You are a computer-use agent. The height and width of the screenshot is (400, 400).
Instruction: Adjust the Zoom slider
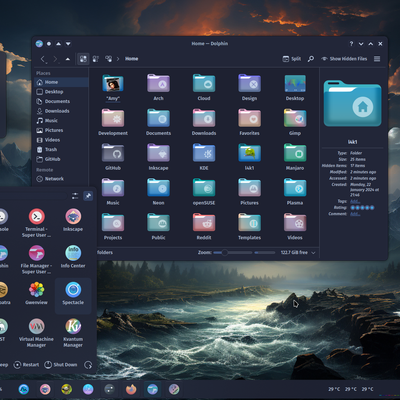(233, 253)
